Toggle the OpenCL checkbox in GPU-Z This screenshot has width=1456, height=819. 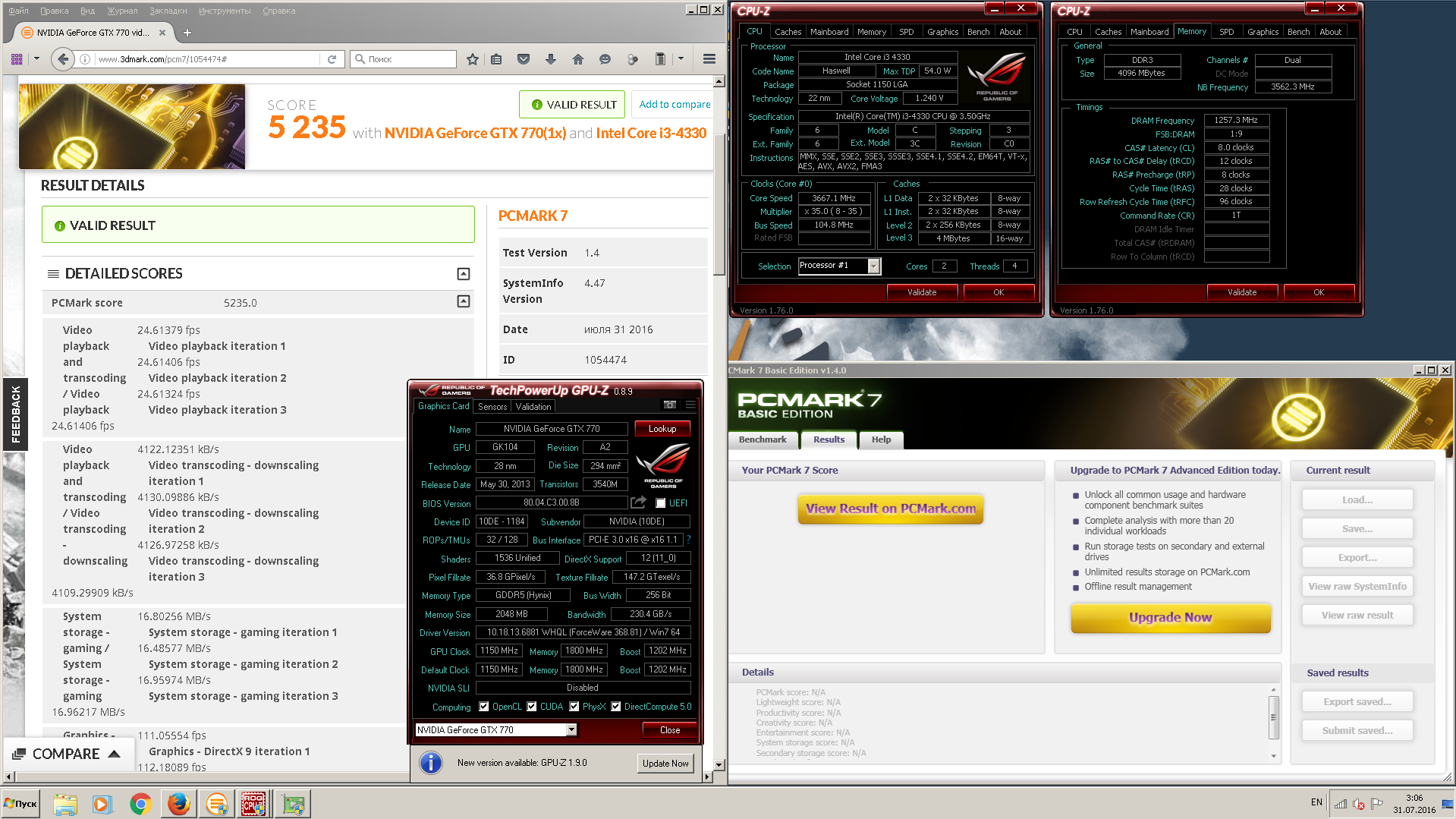(484, 707)
